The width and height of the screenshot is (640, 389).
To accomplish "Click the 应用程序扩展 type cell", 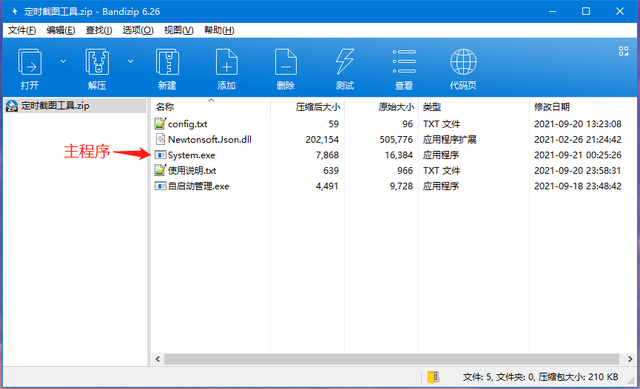I will tap(449, 140).
